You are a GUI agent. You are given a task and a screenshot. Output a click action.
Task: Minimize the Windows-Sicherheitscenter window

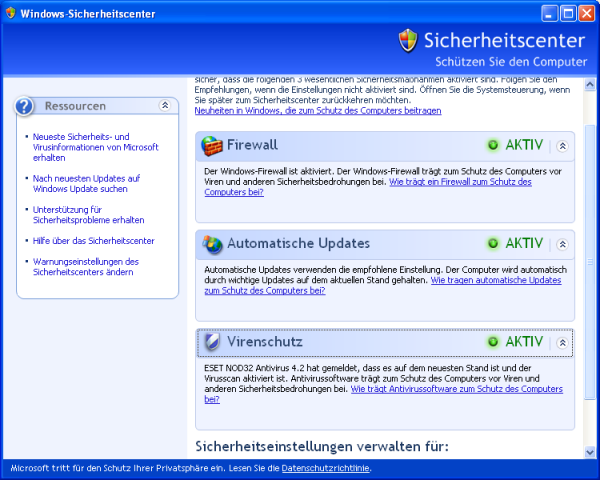click(549, 14)
